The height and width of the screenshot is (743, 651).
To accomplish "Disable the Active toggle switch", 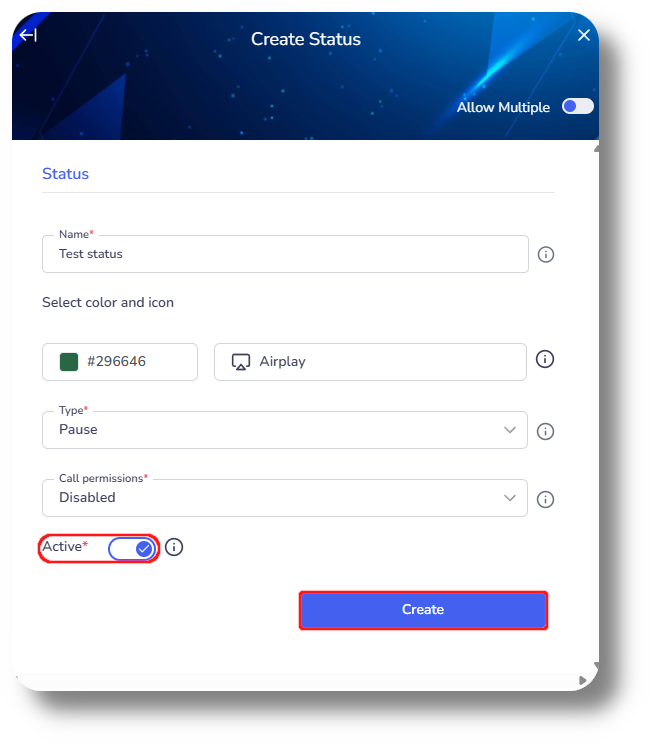I will click(x=131, y=549).
